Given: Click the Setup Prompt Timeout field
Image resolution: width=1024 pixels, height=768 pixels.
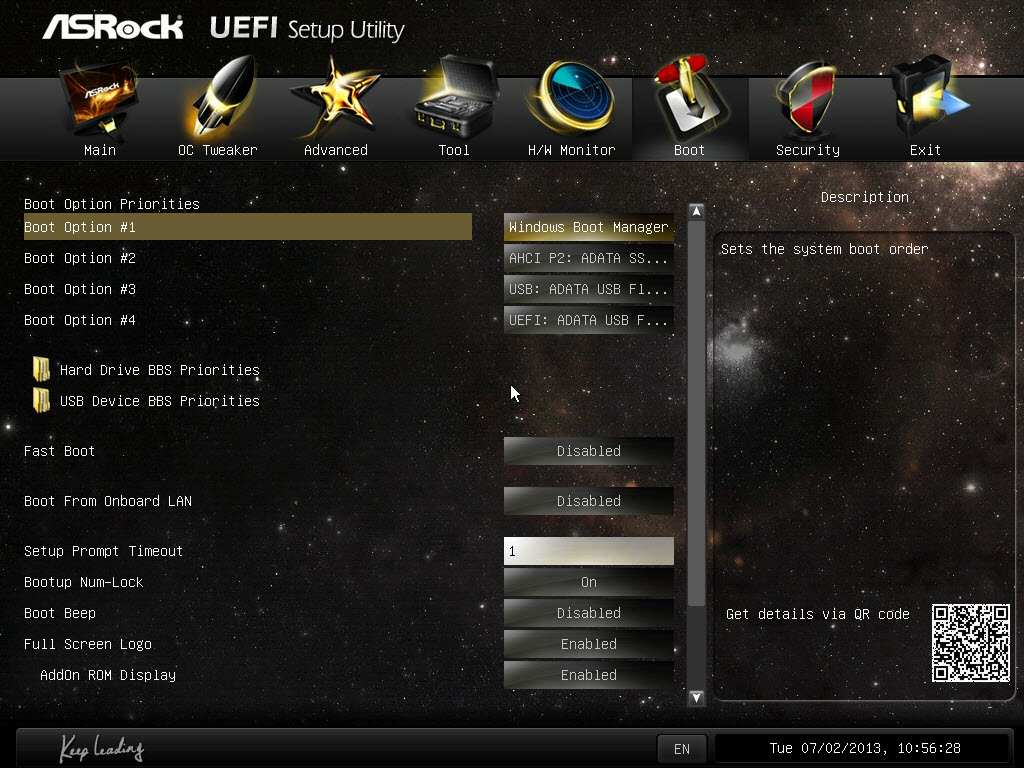Looking at the screenshot, I should [x=588, y=551].
